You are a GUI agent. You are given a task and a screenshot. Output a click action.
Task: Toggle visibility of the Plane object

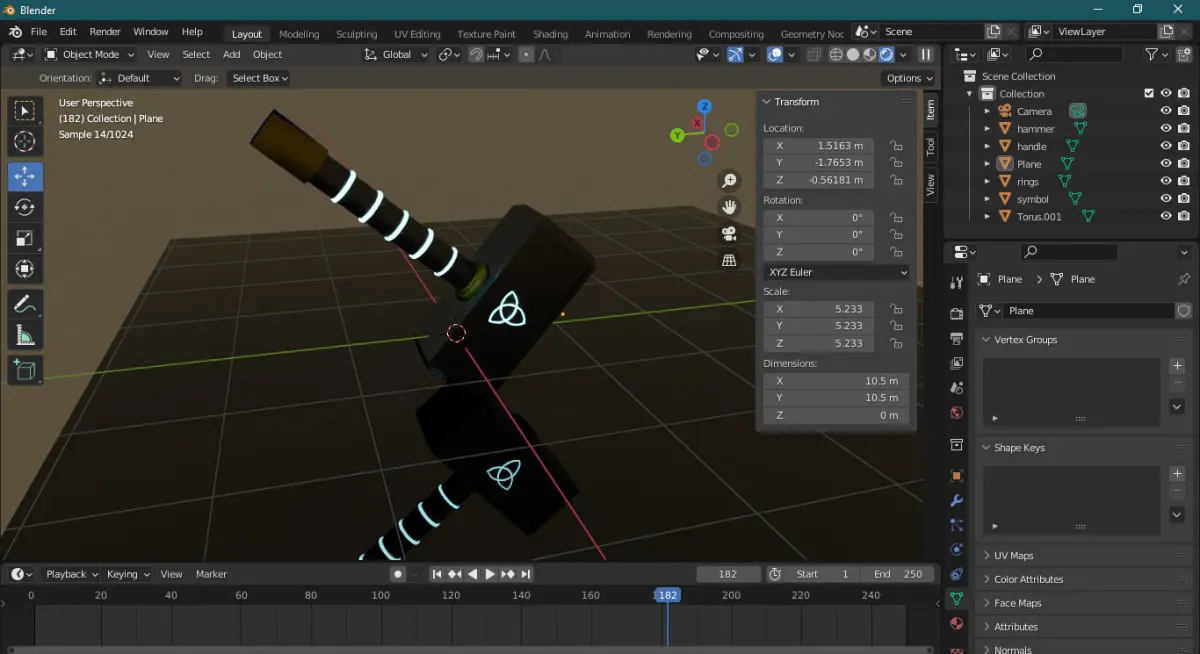pyautogui.click(x=1166, y=163)
